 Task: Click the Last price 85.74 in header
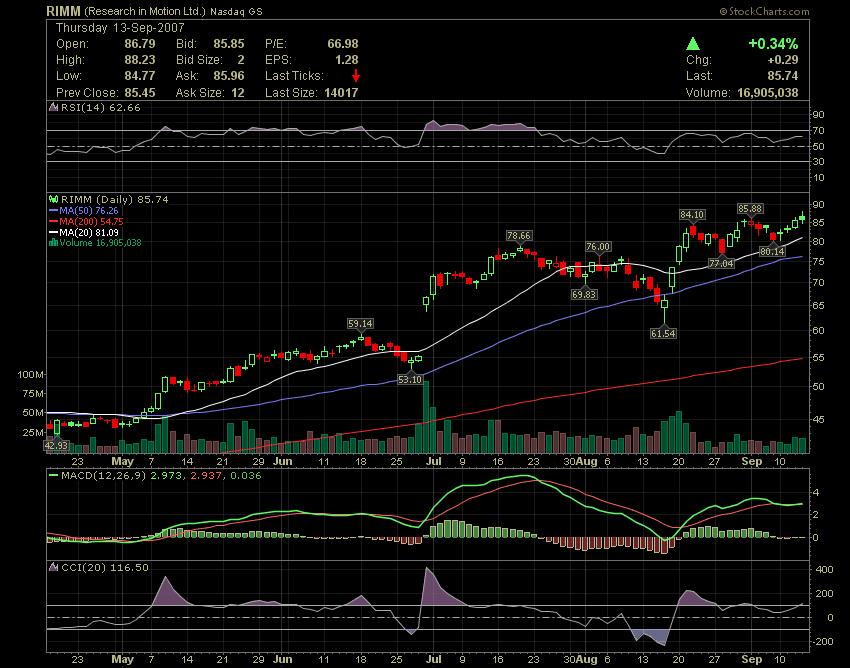click(783, 76)
